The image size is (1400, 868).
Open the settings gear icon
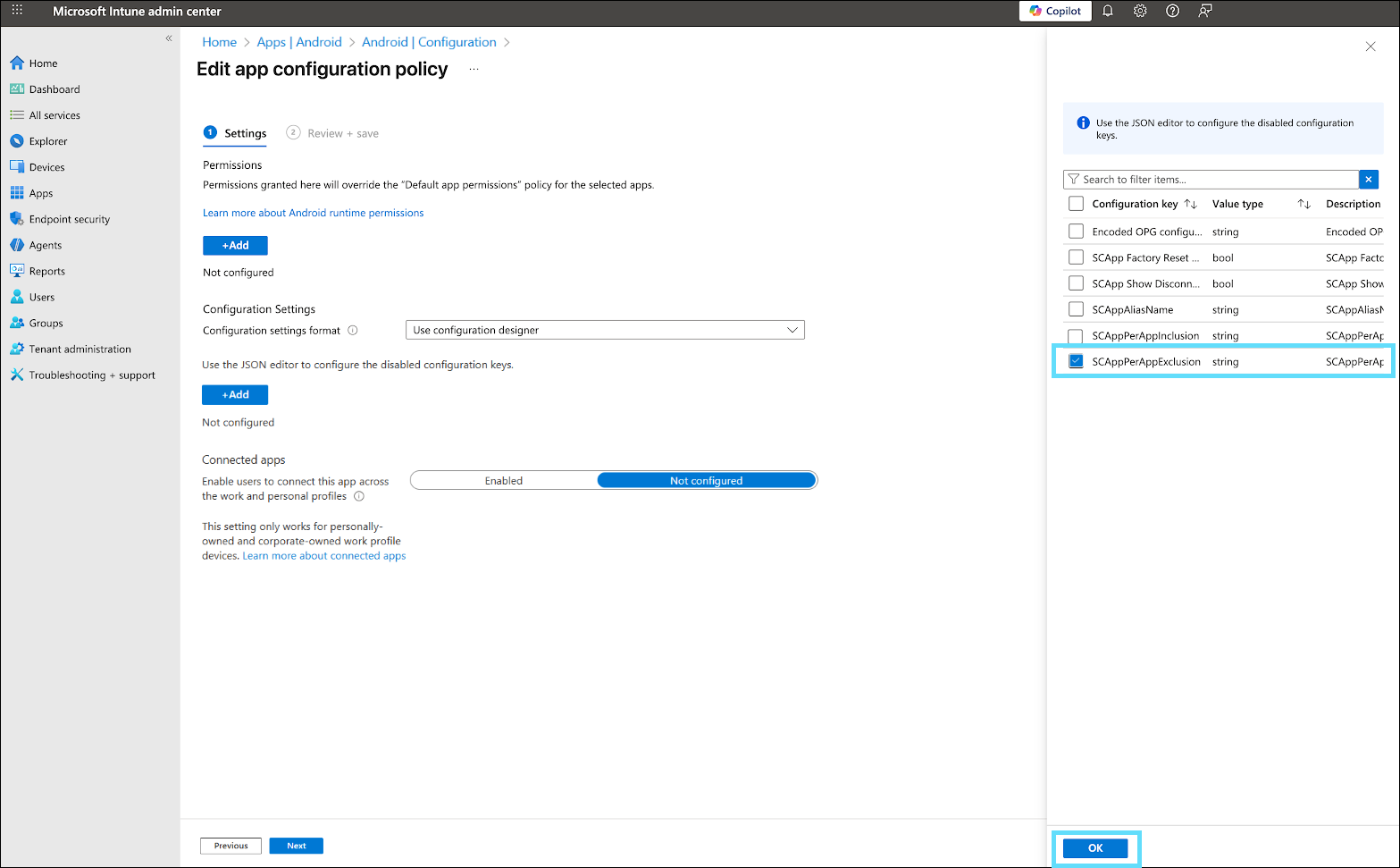point(1140,11)
